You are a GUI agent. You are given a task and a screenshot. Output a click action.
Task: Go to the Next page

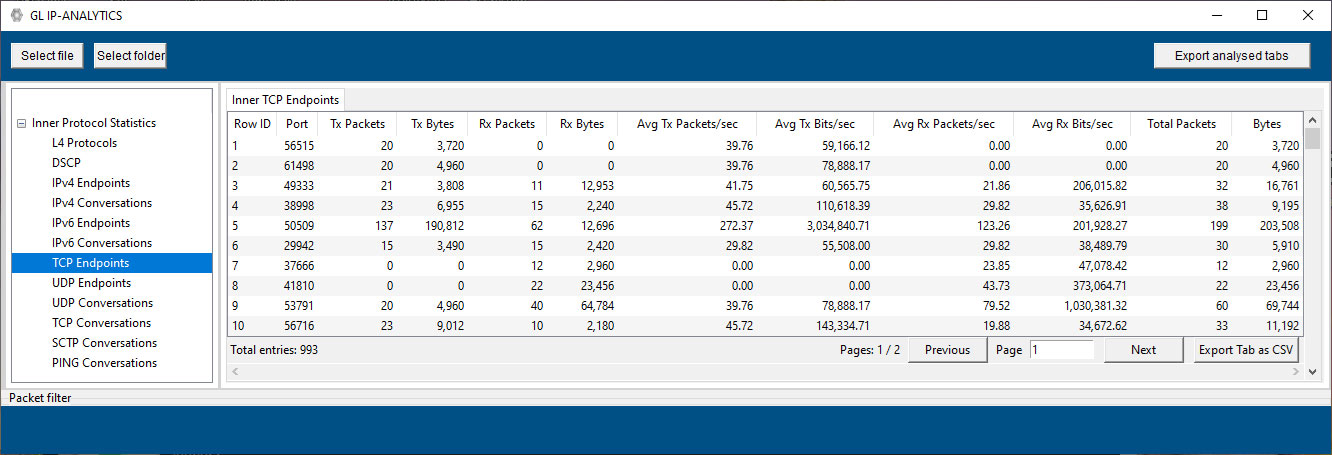pyautogui.click(x=1143, y=350)
